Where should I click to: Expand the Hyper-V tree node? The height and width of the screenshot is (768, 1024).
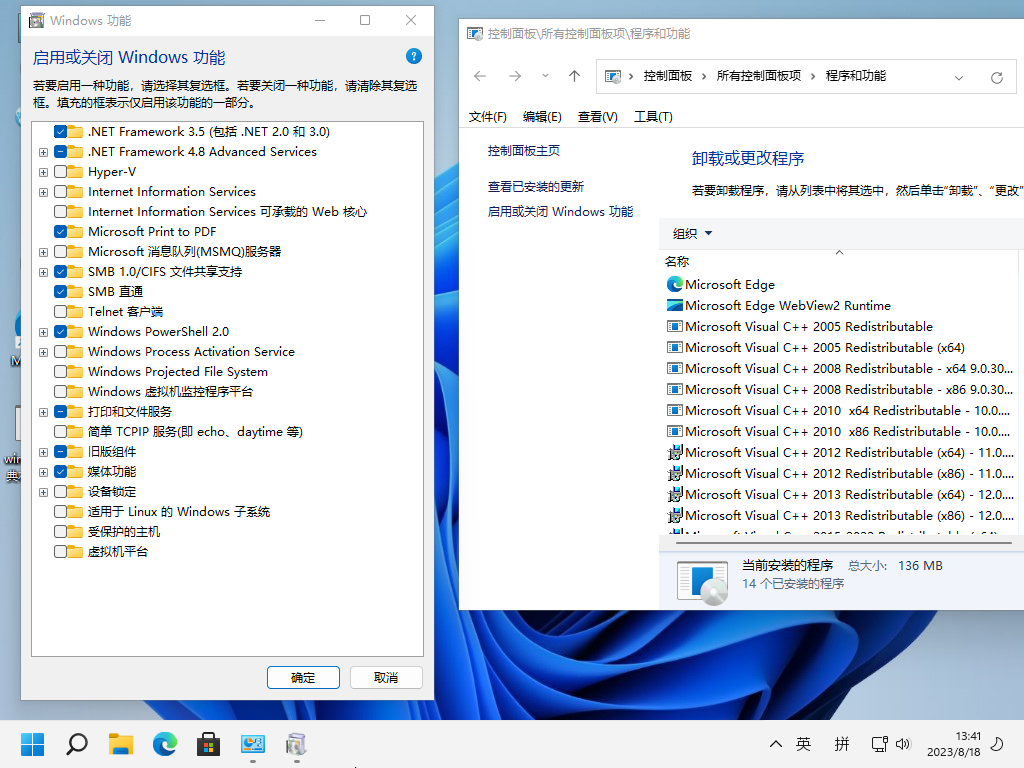43,172
